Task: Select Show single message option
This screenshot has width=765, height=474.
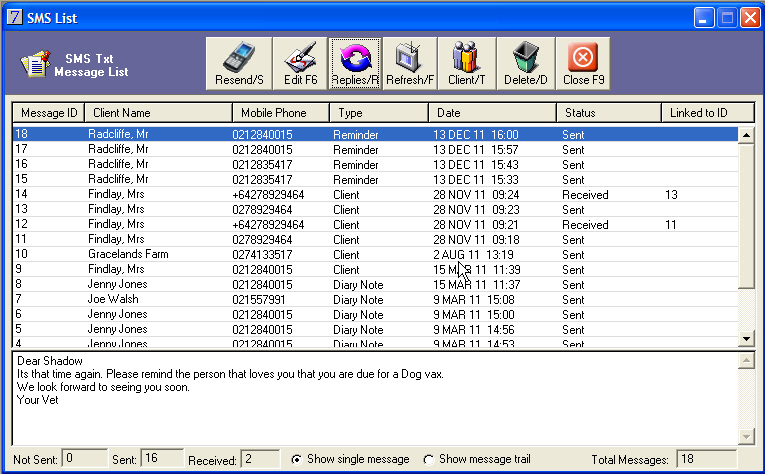Action: [x=350, y=459]
